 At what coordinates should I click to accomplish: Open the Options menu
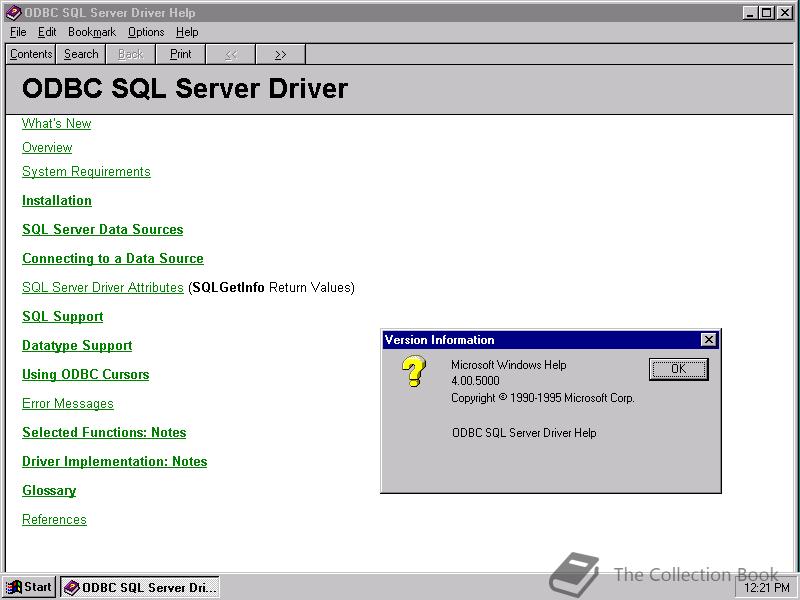146,32
